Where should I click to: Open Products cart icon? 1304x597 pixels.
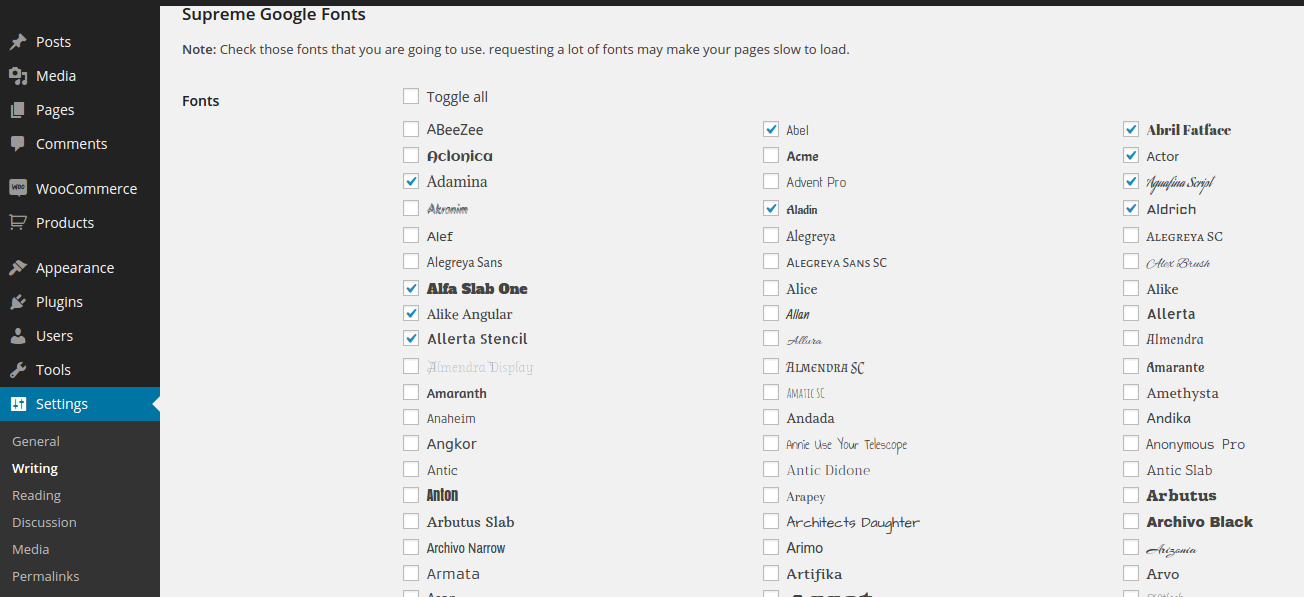(18, 222)
